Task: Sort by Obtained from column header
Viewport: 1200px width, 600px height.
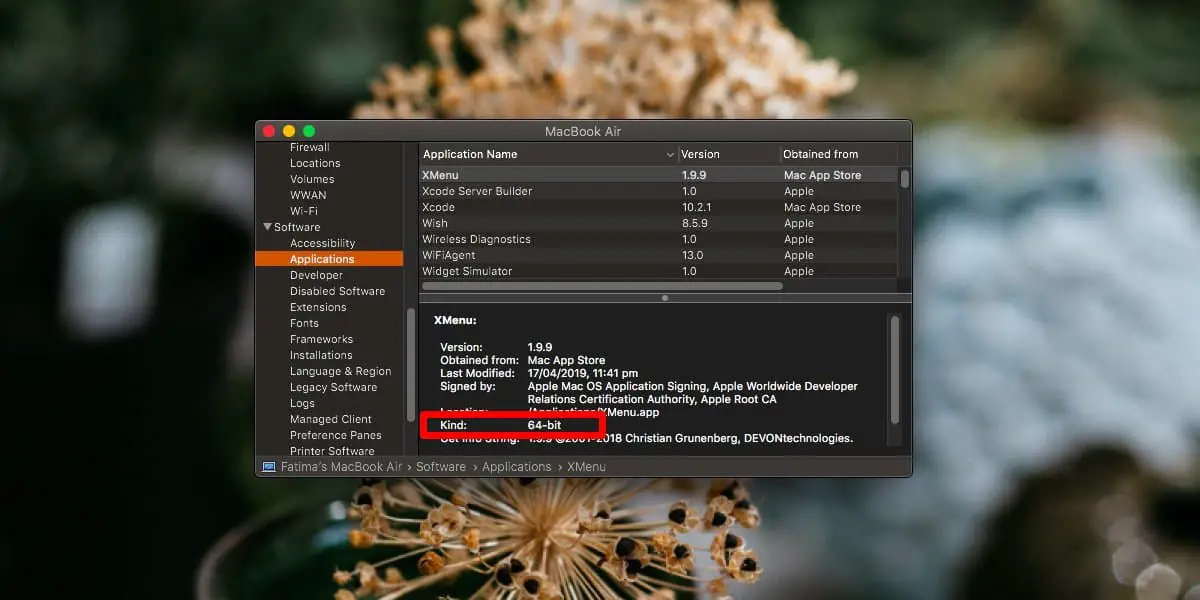Action: (838, 154)
